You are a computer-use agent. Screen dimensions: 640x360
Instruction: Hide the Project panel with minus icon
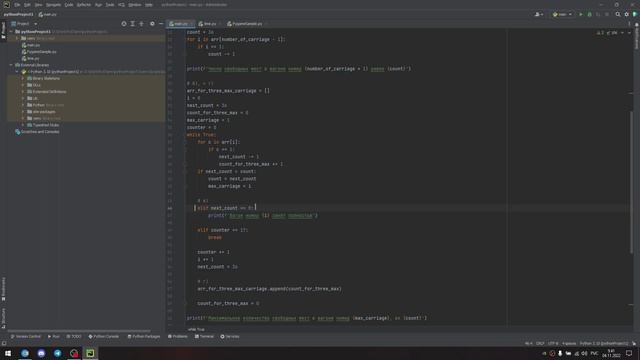pyautogui.click(x=161, y=24)
